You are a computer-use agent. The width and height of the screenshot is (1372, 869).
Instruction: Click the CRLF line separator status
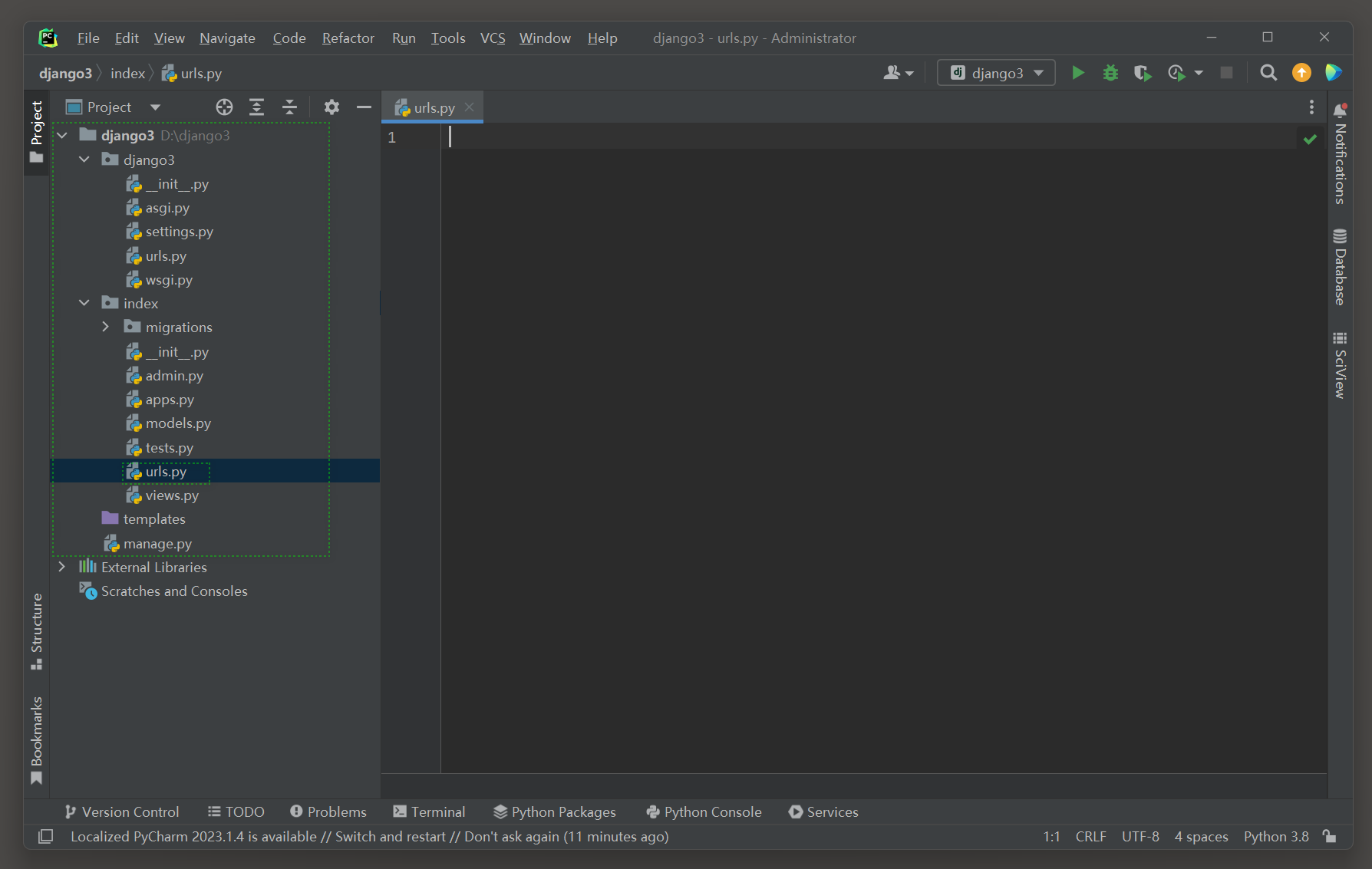[x=1090, y=836]
